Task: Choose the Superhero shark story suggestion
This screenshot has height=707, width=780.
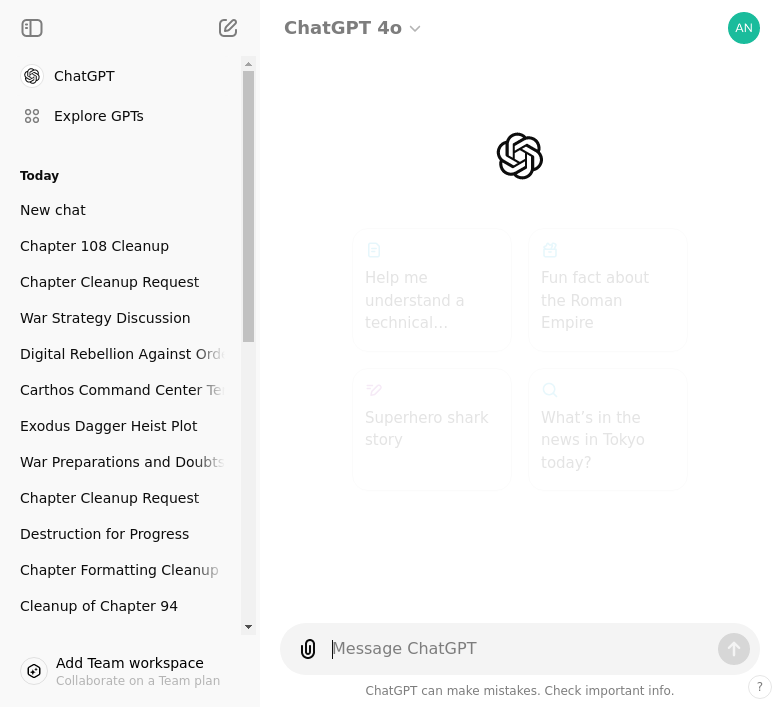Action: coord(432,429)
